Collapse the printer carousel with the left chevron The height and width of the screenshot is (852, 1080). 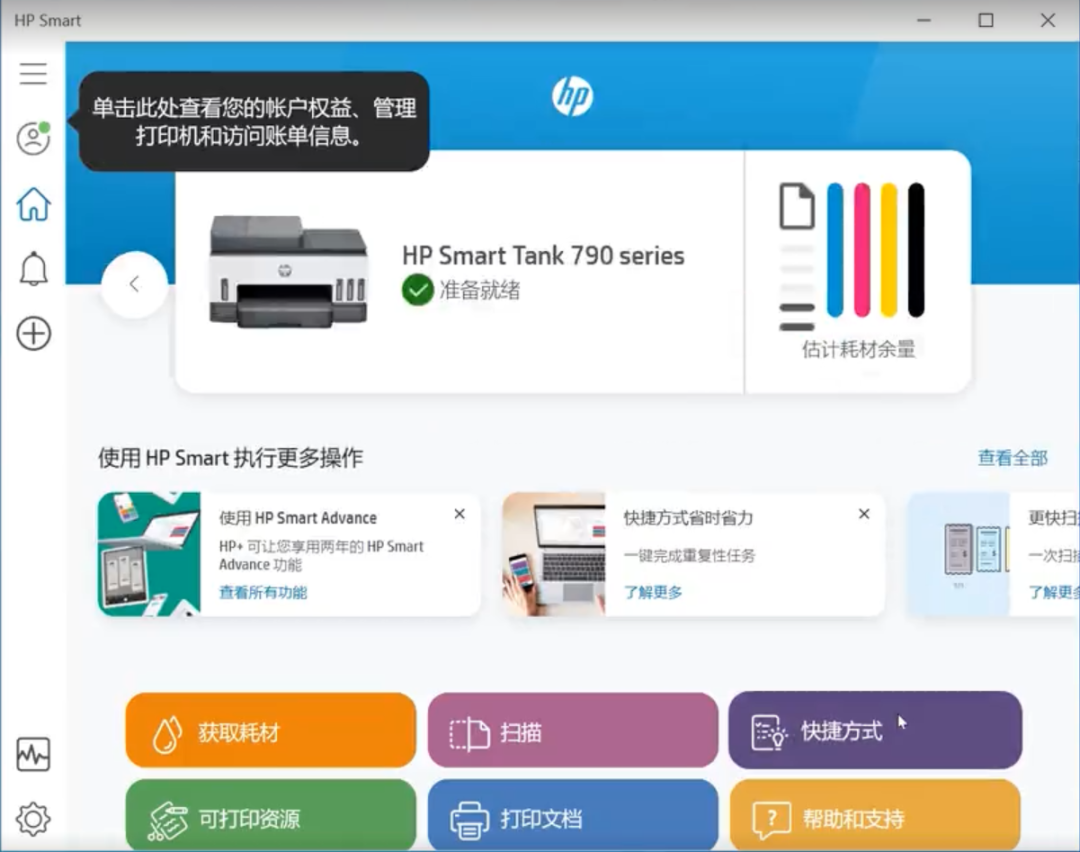coord(134,283)
